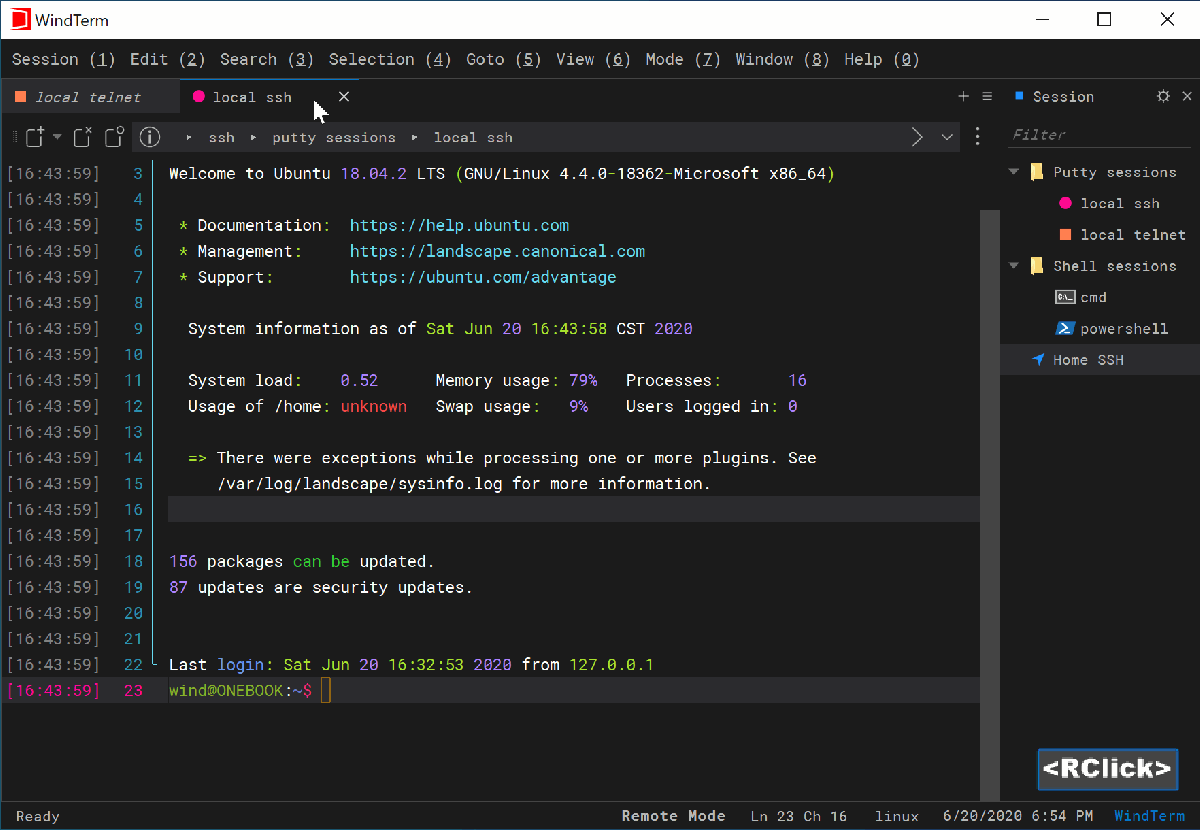Focus the session Filter field
The height and width of the screenshot is (830, 1200).
pyautogui.click(x=1100, y=134)
